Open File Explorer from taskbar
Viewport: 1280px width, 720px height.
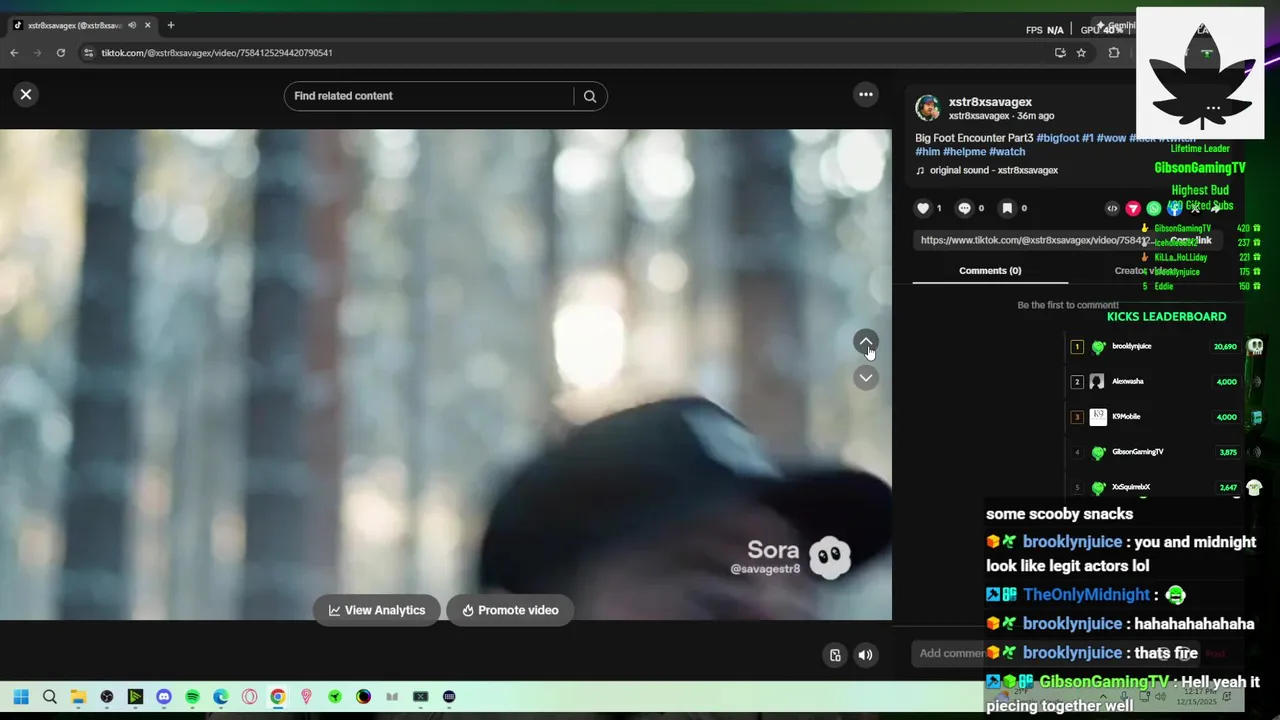point(78,697)
